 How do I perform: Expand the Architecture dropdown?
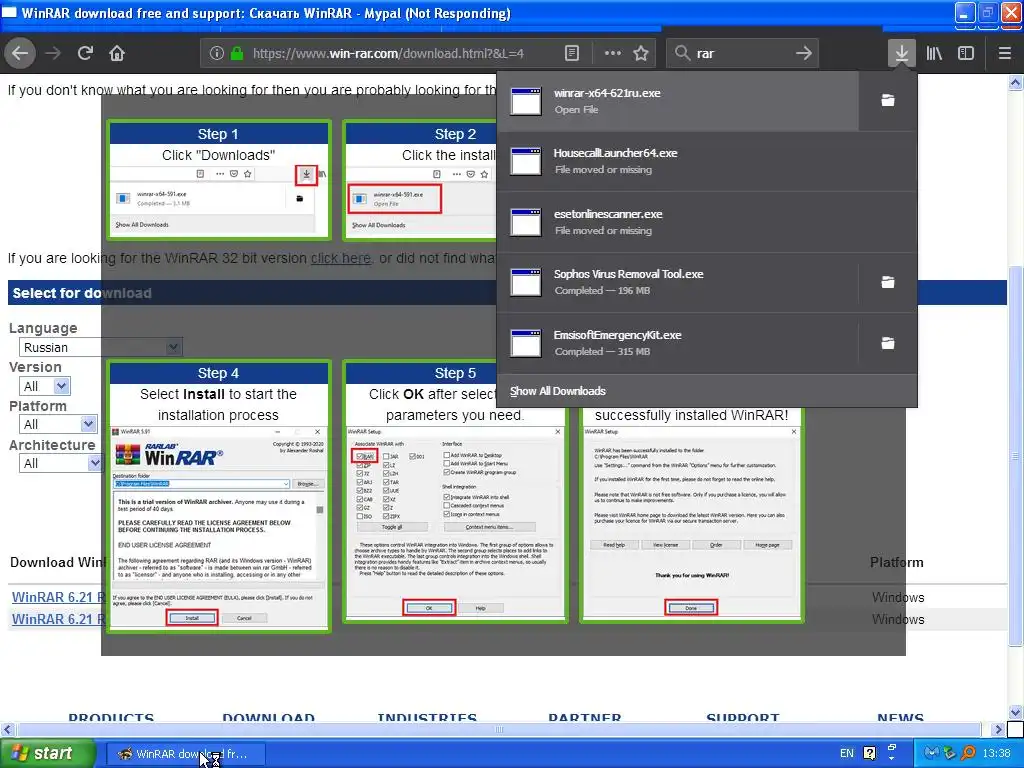[x=61, y=463]
